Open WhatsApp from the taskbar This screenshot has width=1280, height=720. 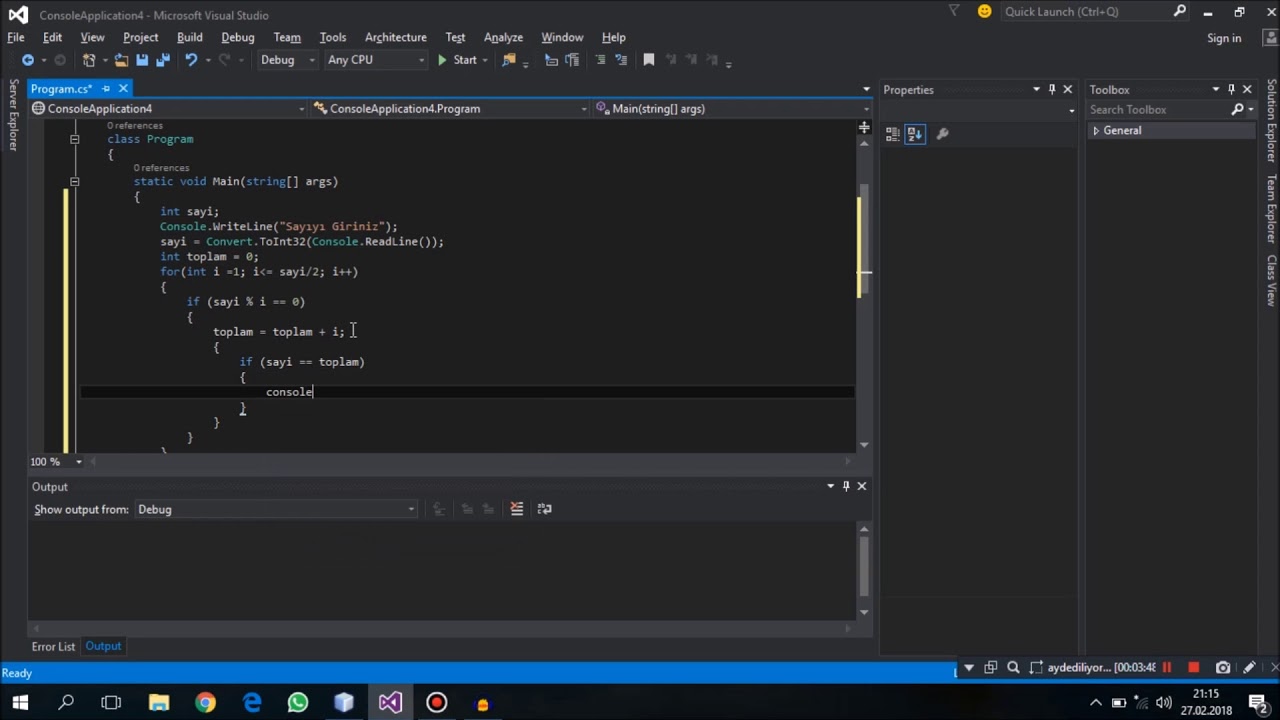[298, 703]
